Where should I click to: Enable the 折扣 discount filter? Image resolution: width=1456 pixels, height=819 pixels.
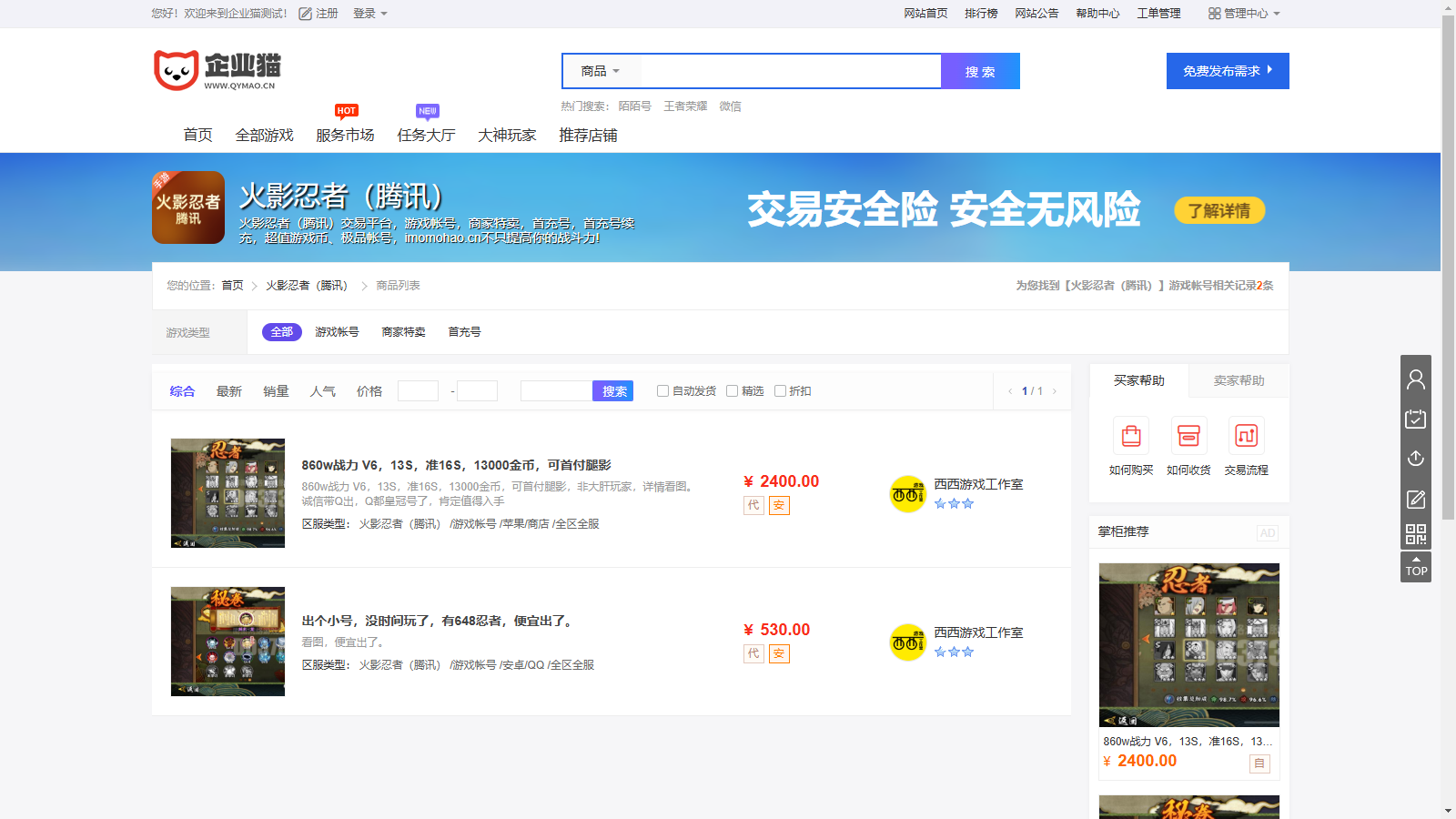click(x=780, y=390)
